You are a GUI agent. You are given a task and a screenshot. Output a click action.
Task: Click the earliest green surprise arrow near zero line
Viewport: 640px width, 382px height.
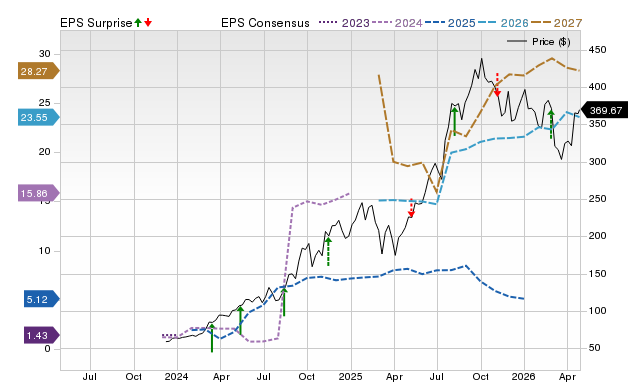pos(212,338)
